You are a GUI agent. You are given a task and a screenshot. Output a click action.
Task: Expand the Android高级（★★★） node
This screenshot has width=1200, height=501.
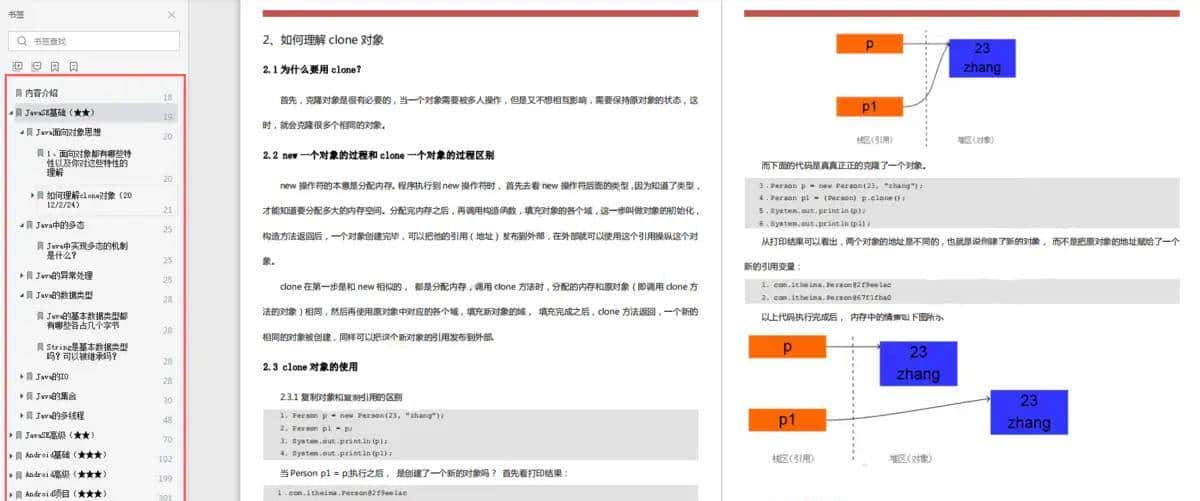click(11, 474)
